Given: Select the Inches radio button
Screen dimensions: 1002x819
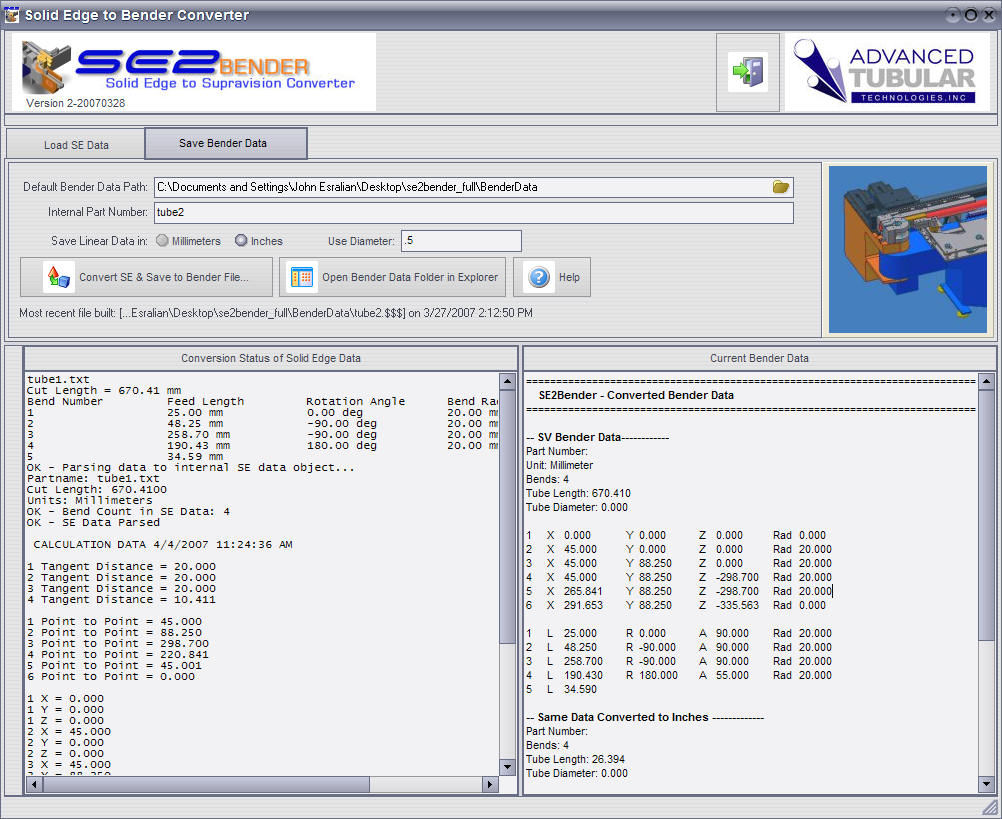Looking at the screenshot, I should click(x=241, y=241).
